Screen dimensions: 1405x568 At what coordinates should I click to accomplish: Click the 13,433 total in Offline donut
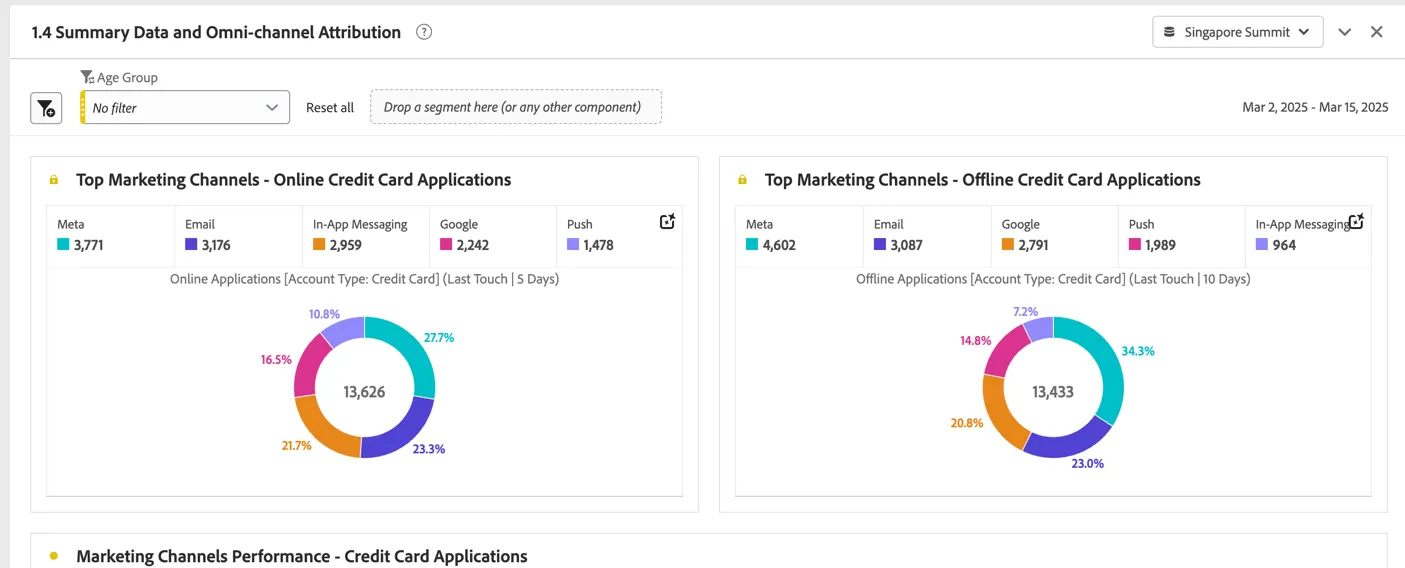pyautogui.click(x=1053, y=392)
